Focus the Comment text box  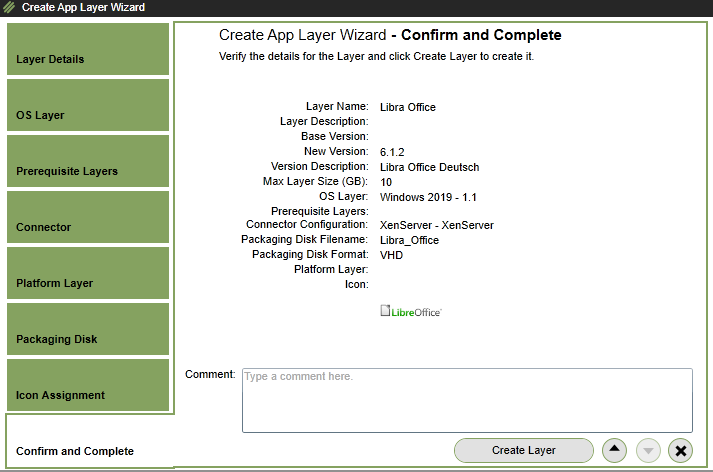[467, 400]
